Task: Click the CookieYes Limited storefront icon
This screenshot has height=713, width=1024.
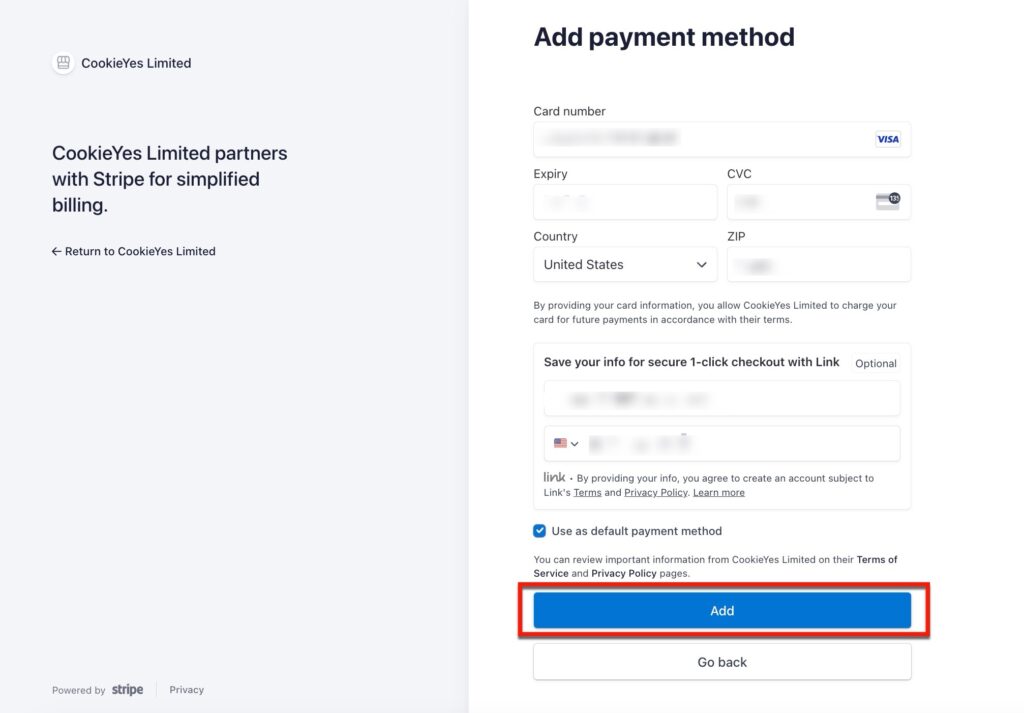Action: pyautogui.click(x=62, y=62)
